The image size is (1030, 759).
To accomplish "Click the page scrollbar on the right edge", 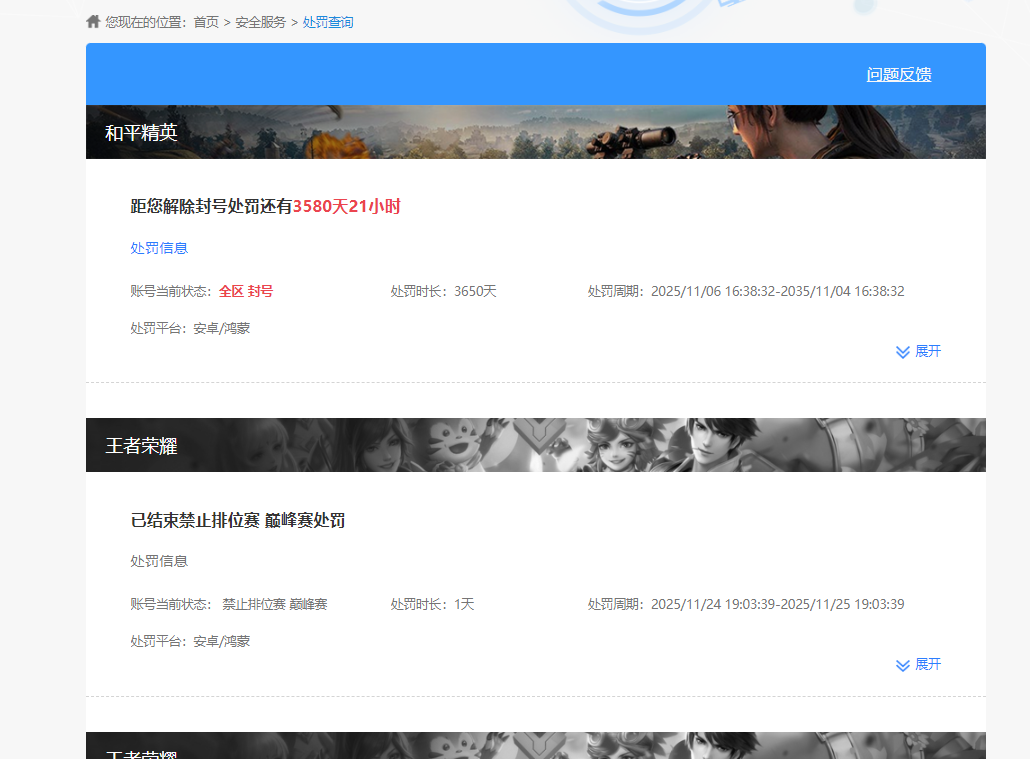I will [1025, 380].
